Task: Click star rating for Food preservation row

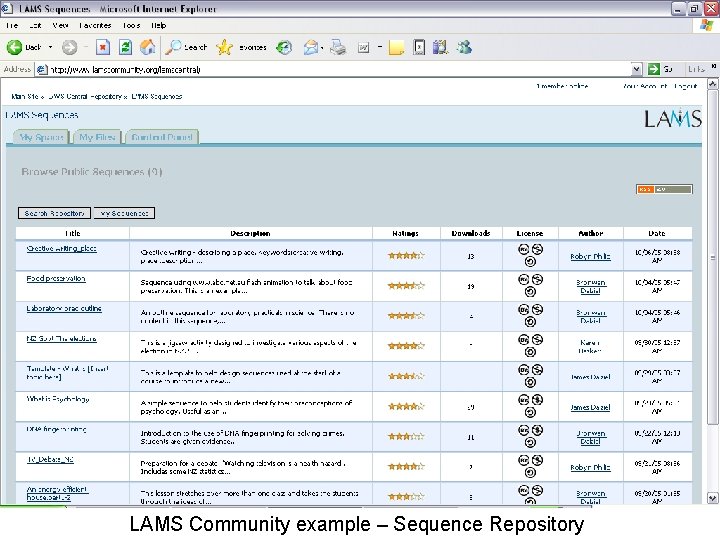Action: (x=406, y=286)
